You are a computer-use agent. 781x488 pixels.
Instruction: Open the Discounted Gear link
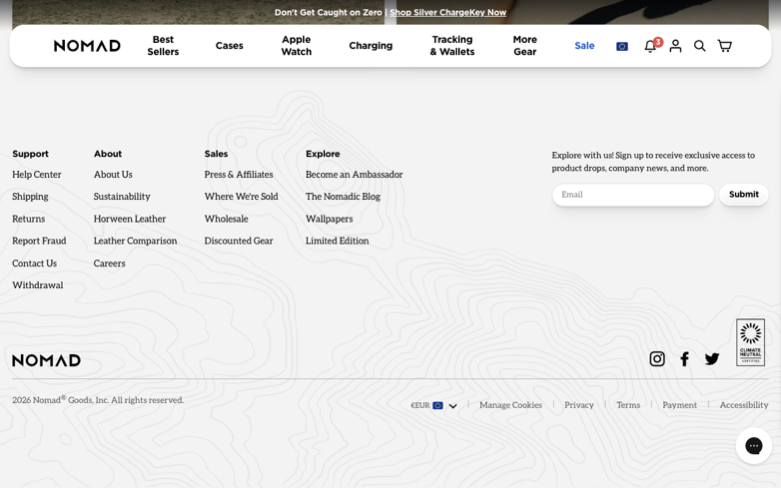coord(239,241)
